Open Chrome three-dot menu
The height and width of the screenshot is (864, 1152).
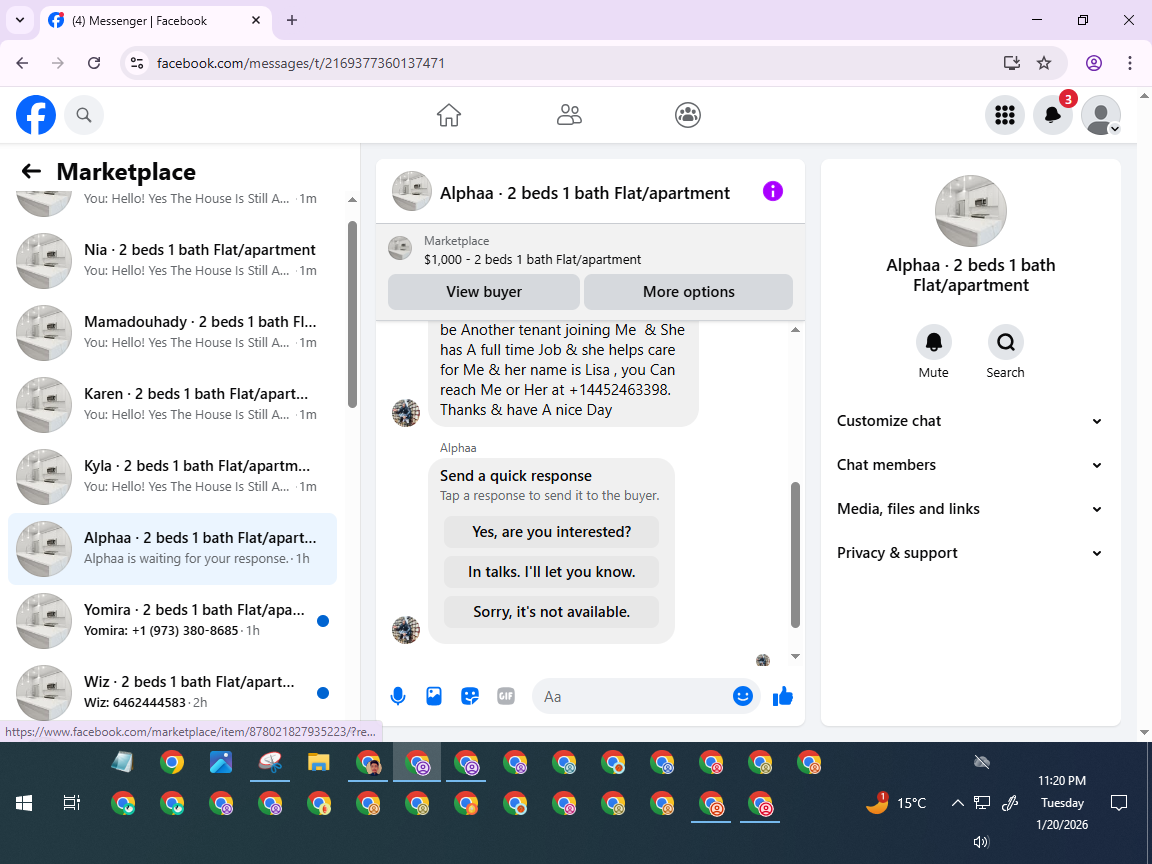click(x=1130, y=63)
